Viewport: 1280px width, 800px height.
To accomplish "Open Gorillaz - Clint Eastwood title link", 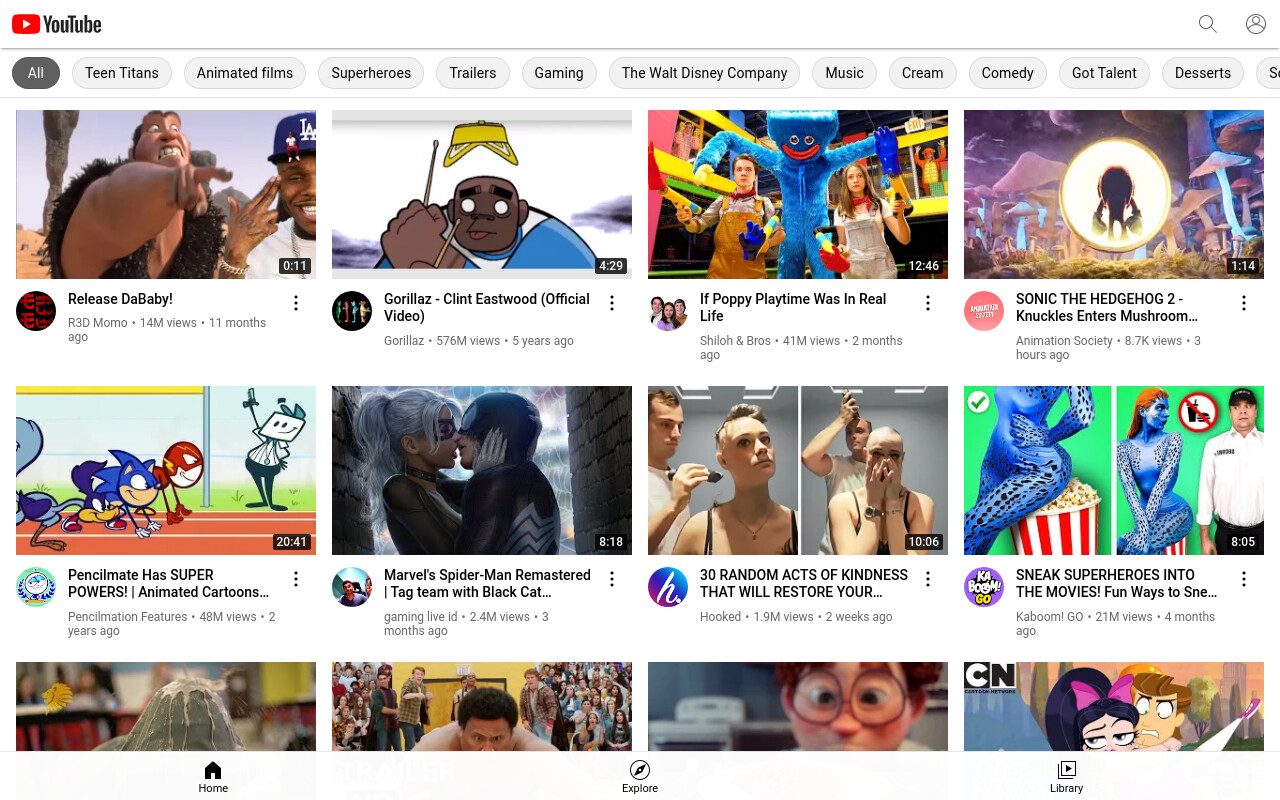I will pos(487,307).
